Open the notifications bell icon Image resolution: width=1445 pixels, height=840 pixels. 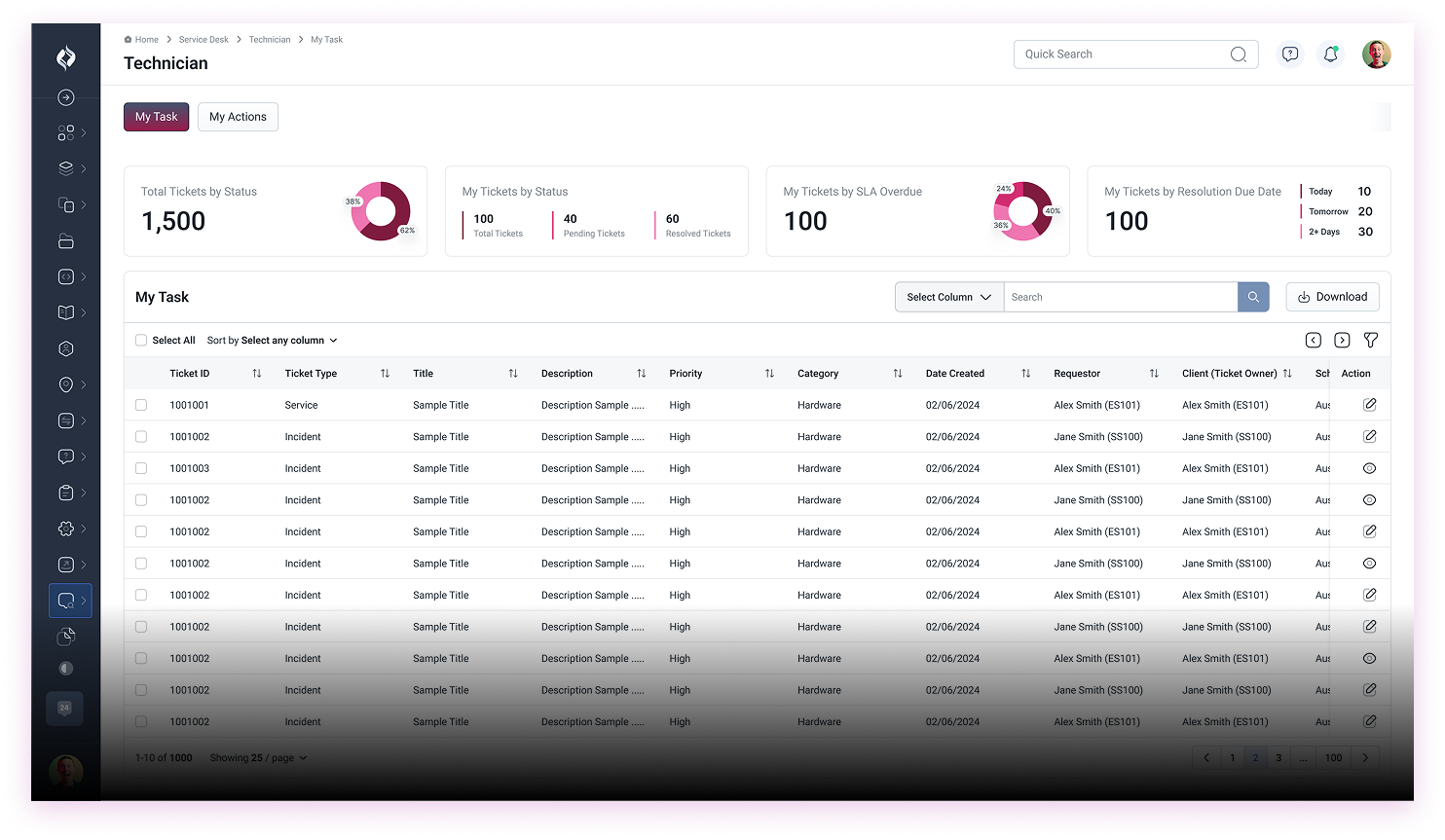(x=1331, y=55)
